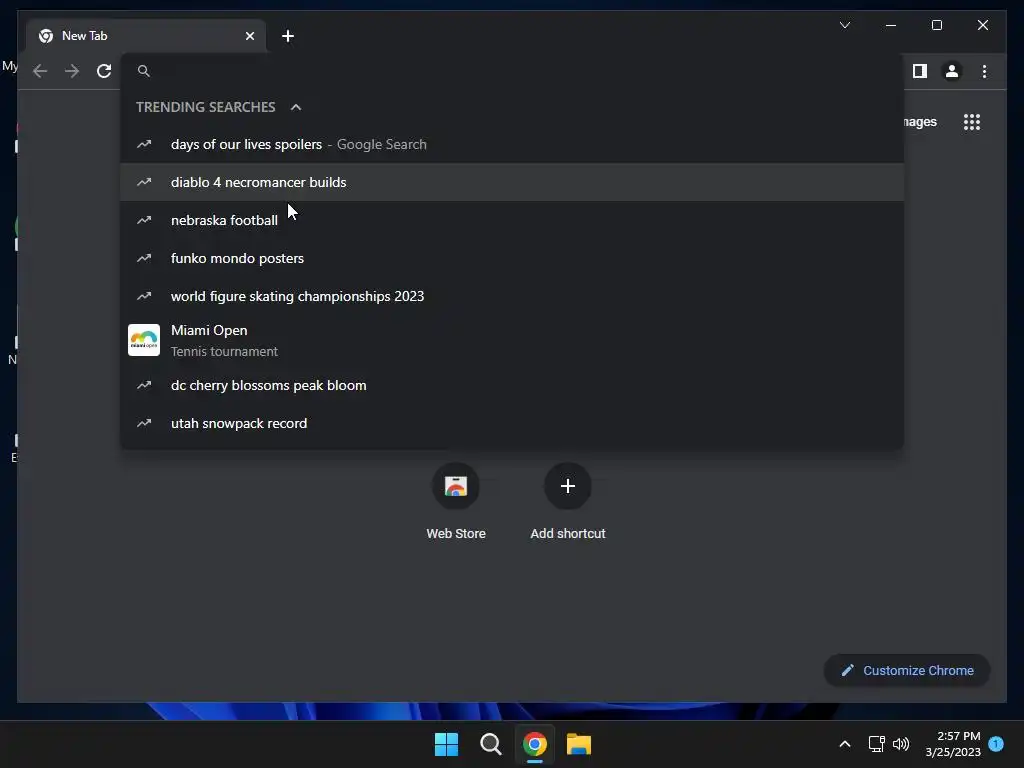Open the notification badge in the taskbar
This screenshot has height=768, width=1024.
tap(996, 744)
